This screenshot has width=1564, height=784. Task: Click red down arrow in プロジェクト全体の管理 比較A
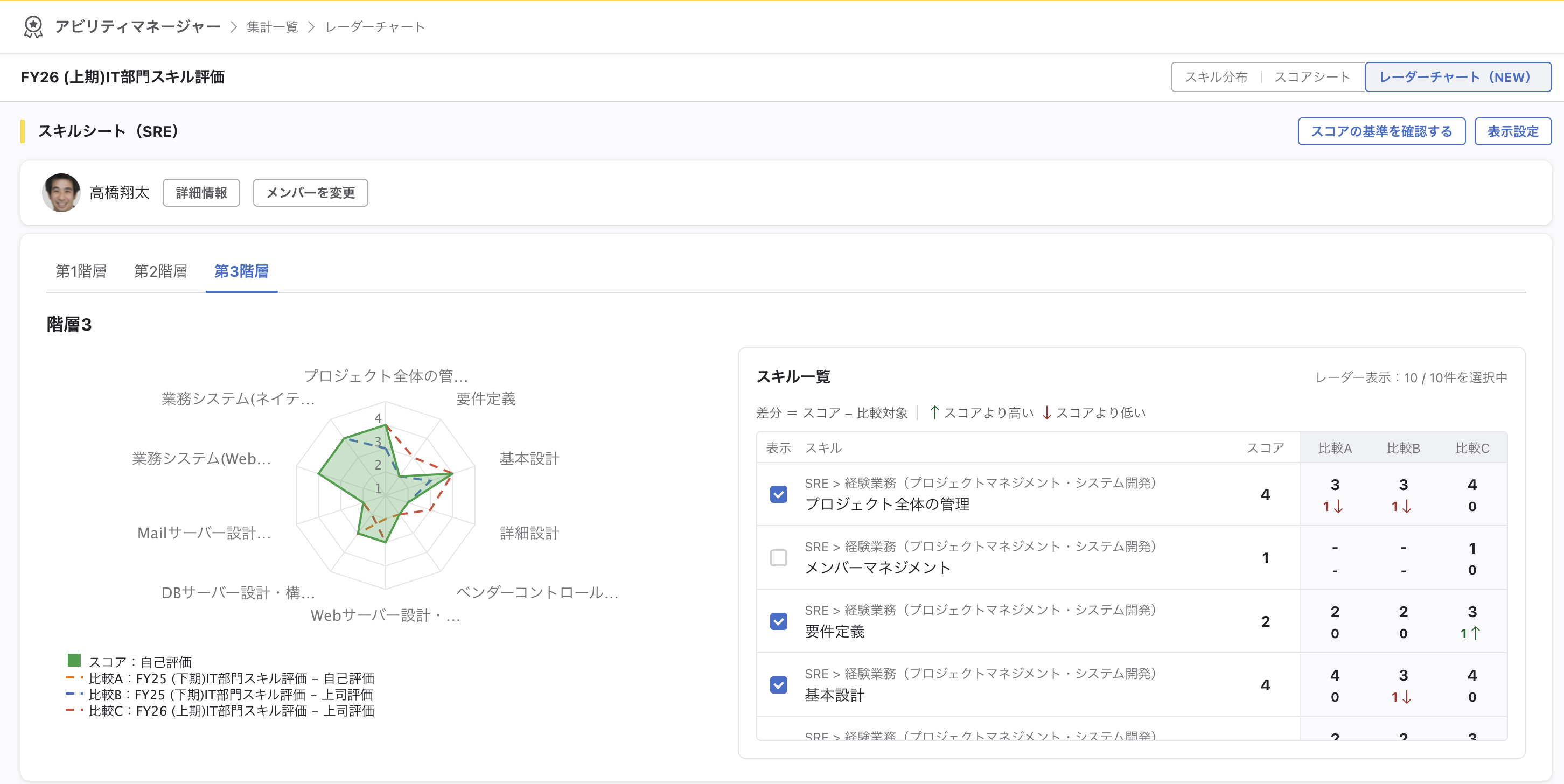tap(1339, 507)
